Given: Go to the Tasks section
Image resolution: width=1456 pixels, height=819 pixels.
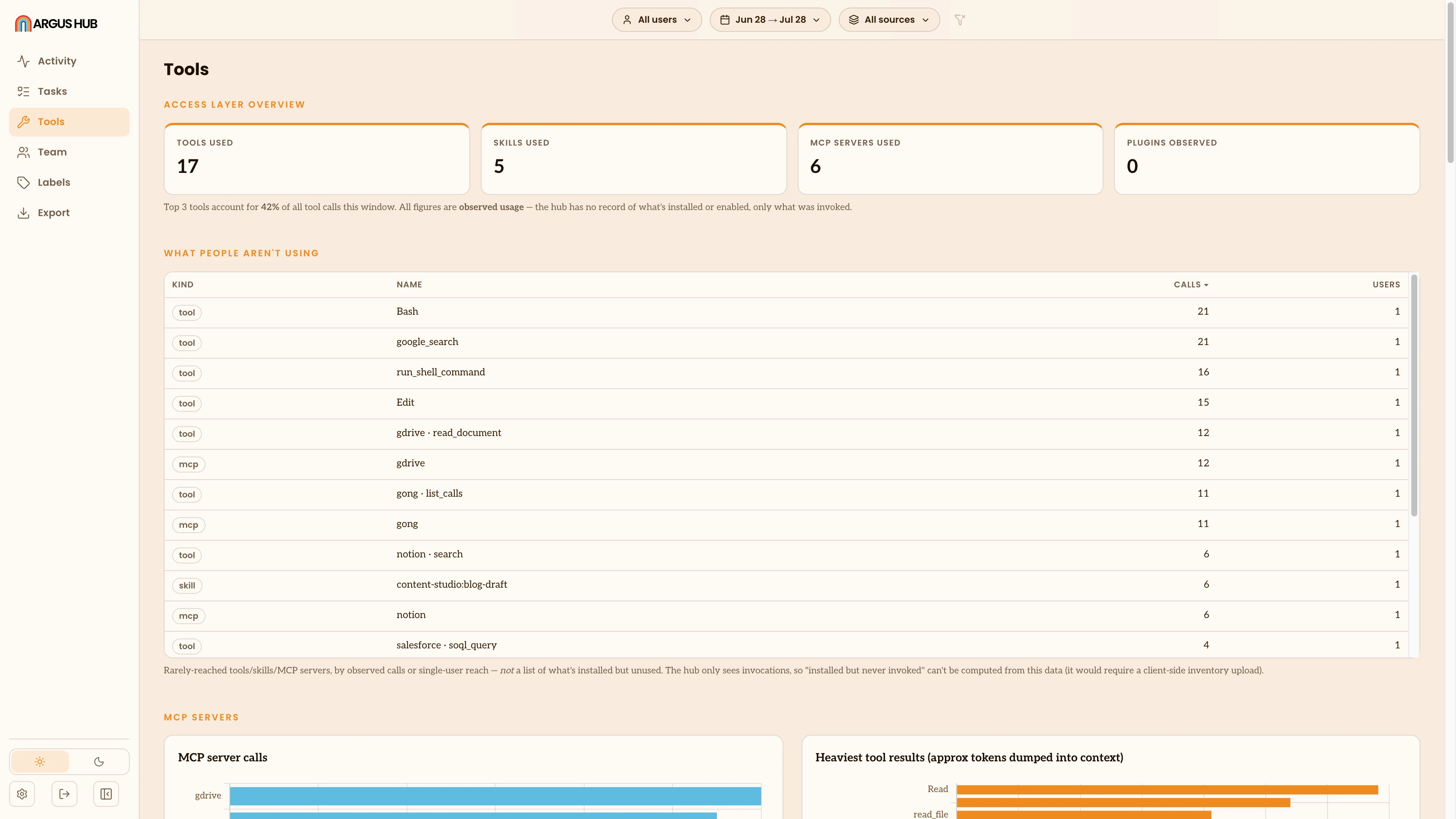Looking at the screenshot, I should [69, 91].
